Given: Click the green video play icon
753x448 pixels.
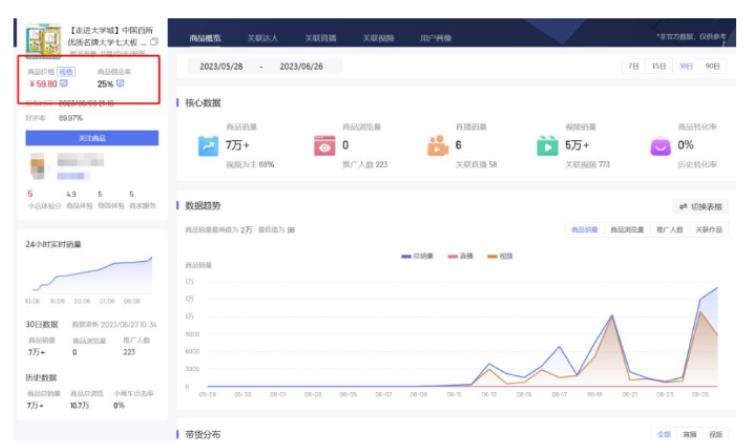Looking at the screenshot, I should click(548, 146).
